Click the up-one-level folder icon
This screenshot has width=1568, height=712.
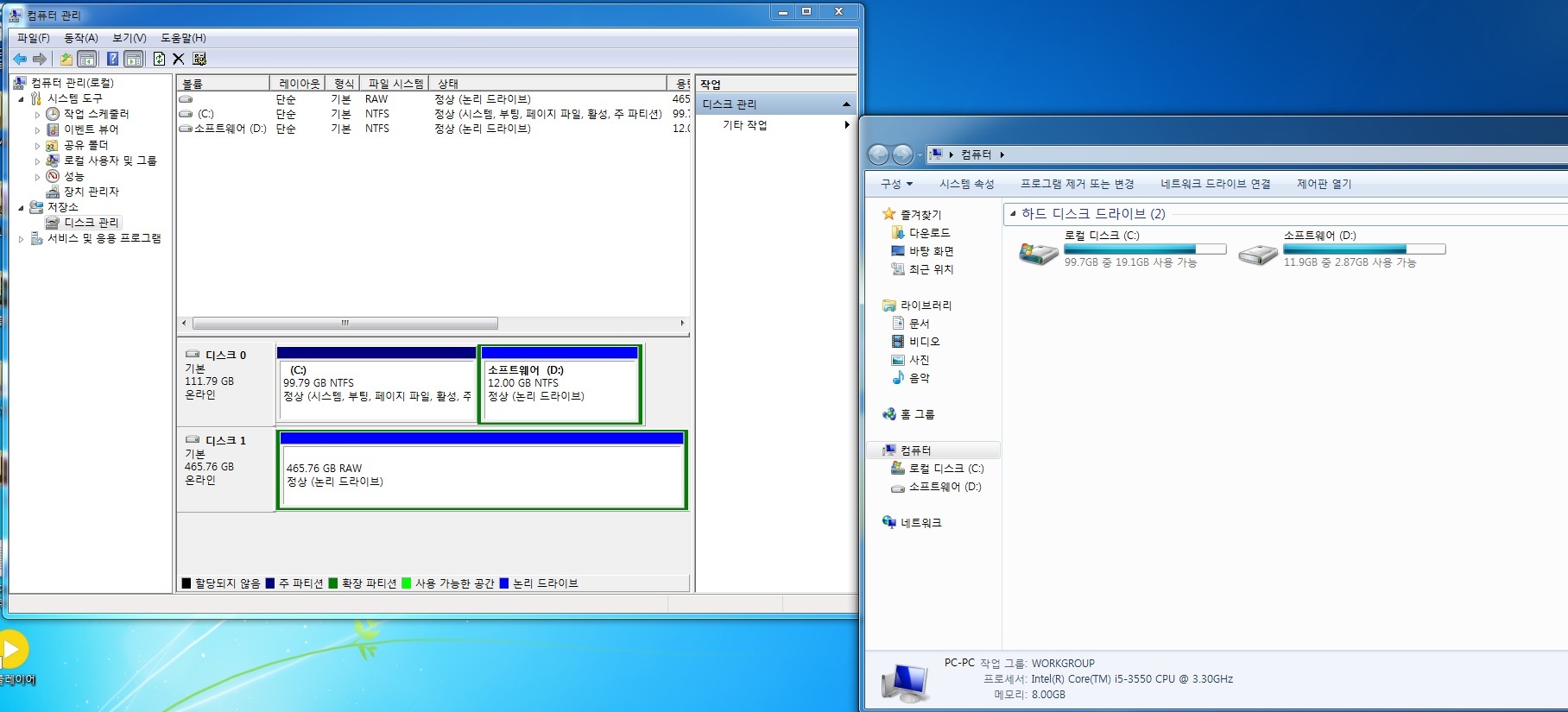pyautogui.click(x=66, y=59)
